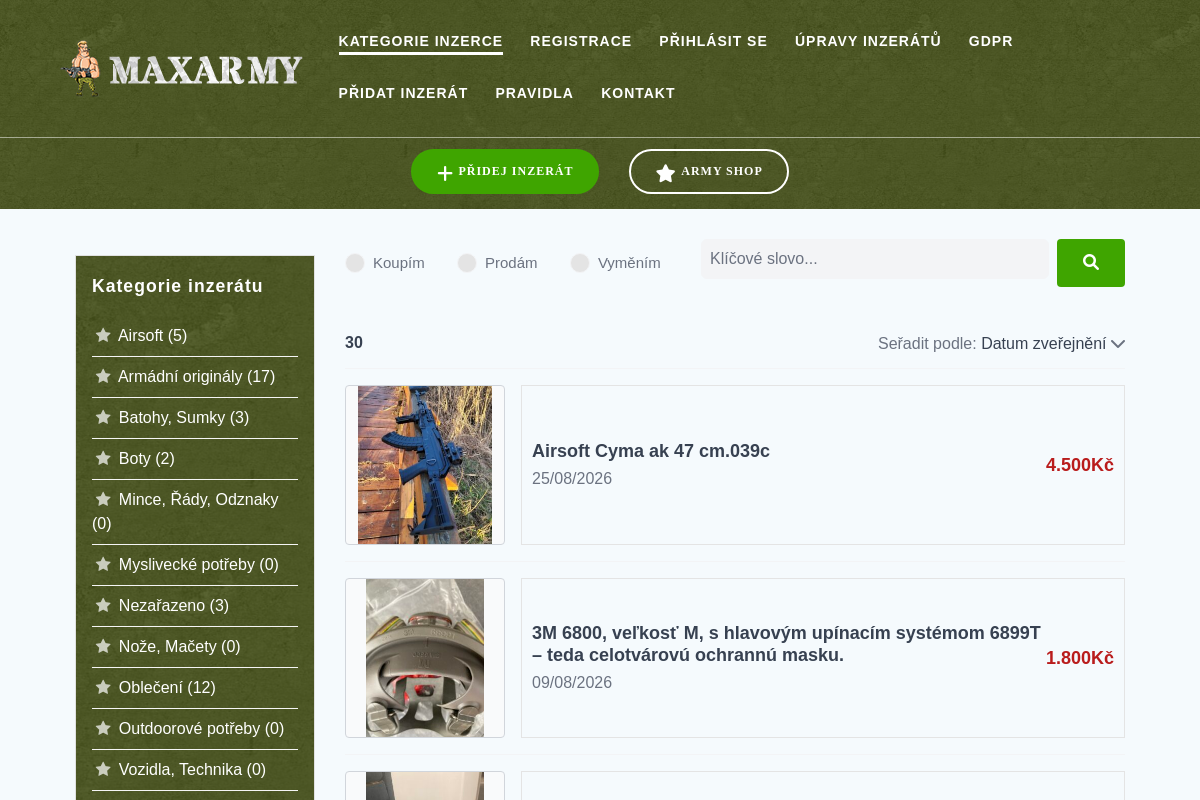This screenshot has width=1200, height=800.
Task: Open the Datum zveřejnění sort dropdown
Action: tap(1053, 343)
